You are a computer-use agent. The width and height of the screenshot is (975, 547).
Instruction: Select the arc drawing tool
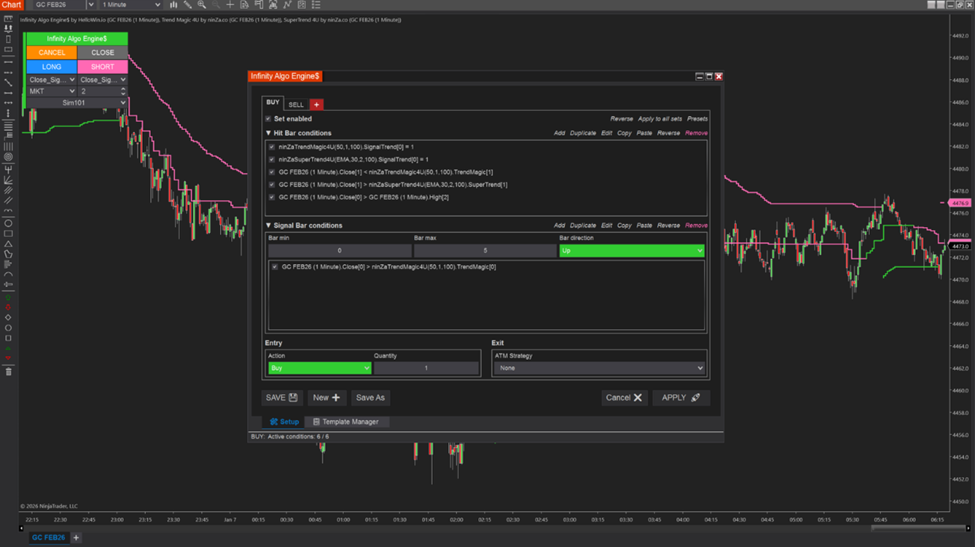point(8,274)
